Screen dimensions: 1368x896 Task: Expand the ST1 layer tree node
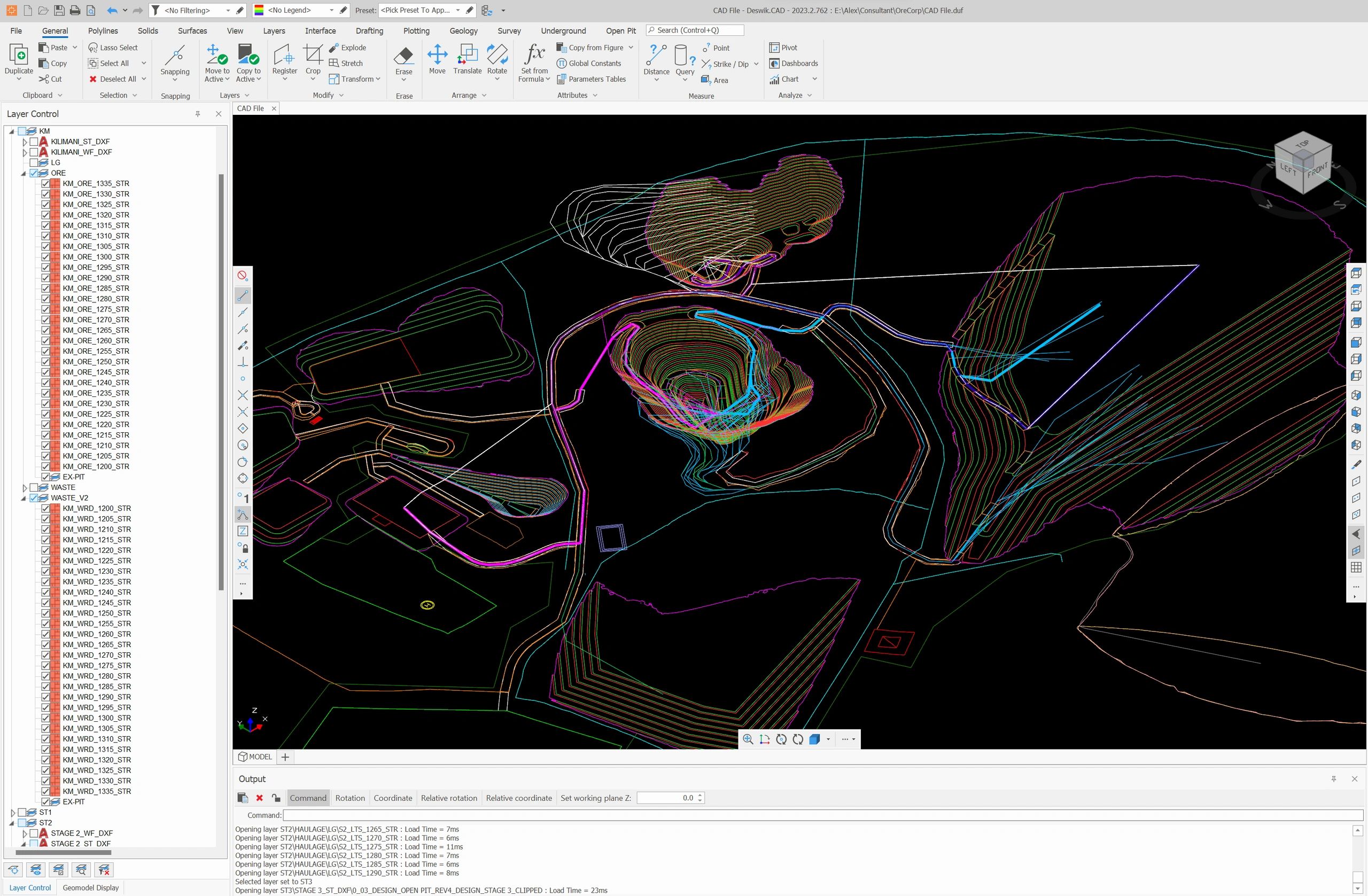tap(13, 813)
